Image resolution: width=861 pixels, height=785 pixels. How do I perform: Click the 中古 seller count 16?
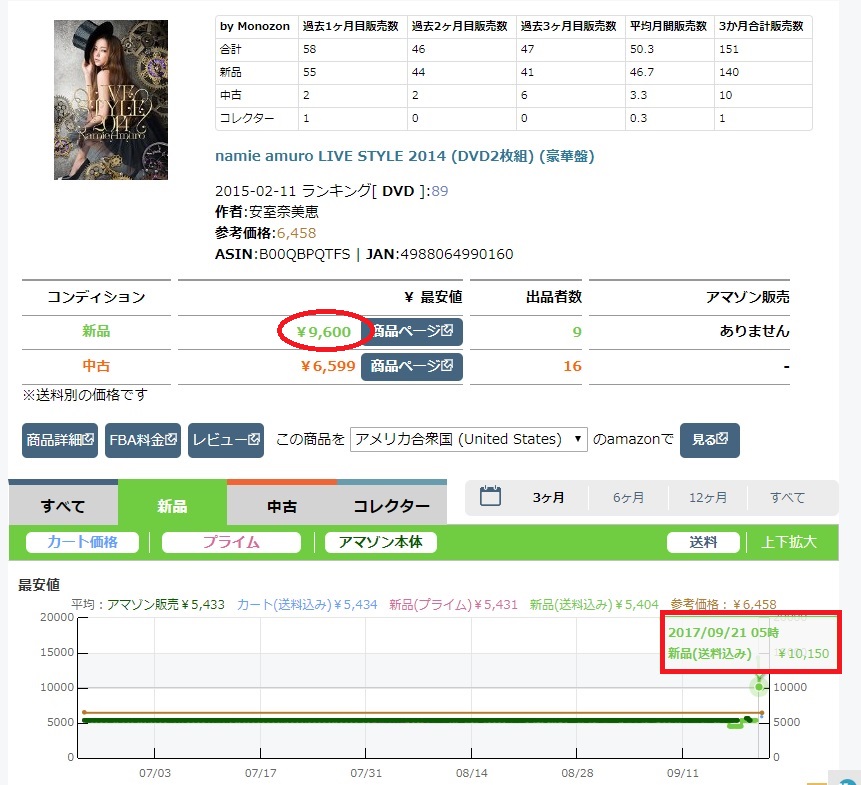pos(572,366)
